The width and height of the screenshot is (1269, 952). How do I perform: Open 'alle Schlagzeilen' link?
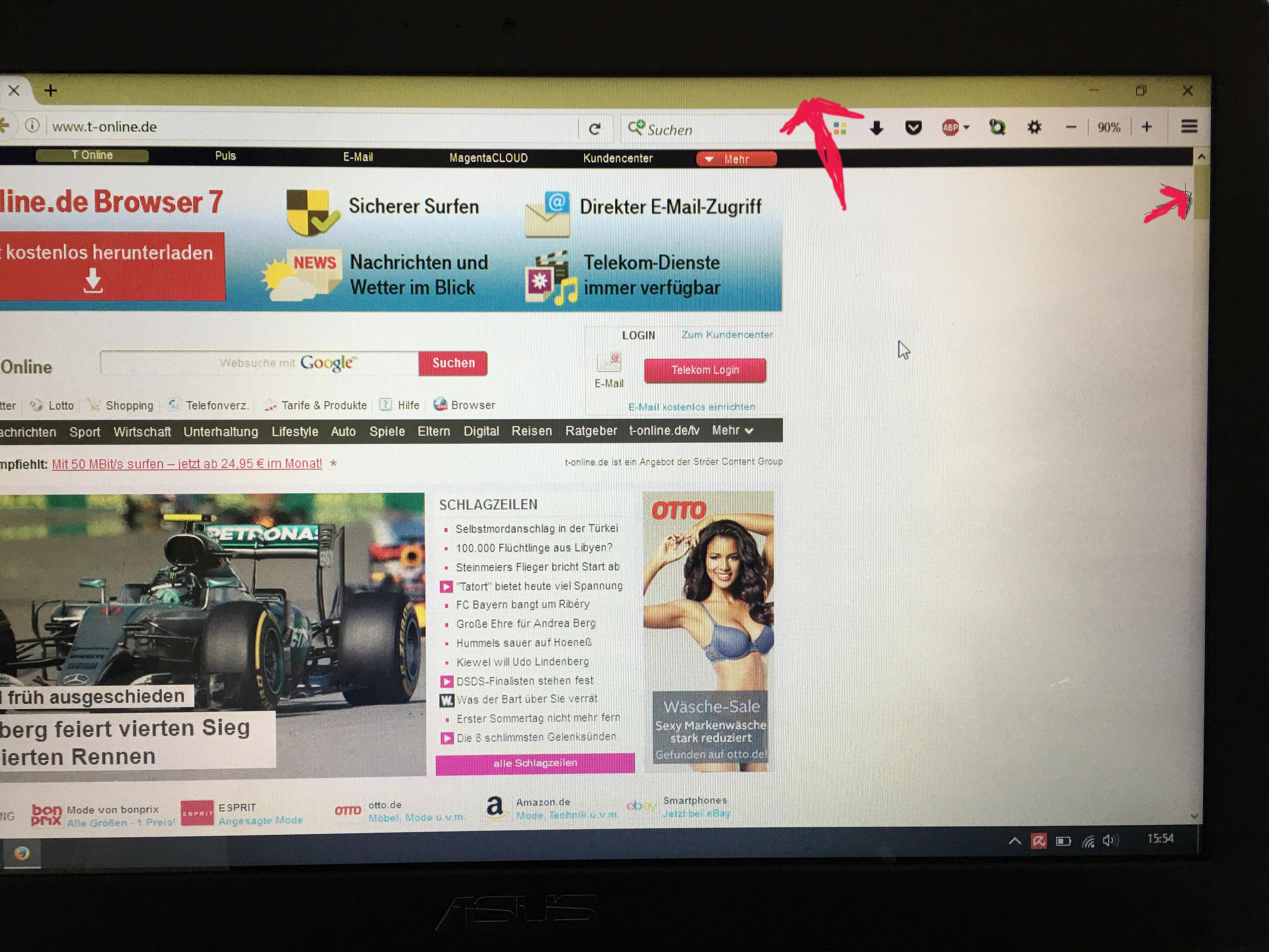[x=535, y=763]
